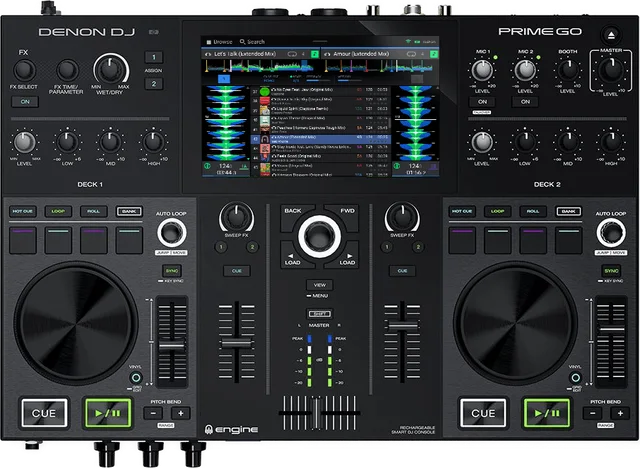Enable FX ASSIGN 1 button
This screenshot has height=468, width=640.
pos(154,57)
